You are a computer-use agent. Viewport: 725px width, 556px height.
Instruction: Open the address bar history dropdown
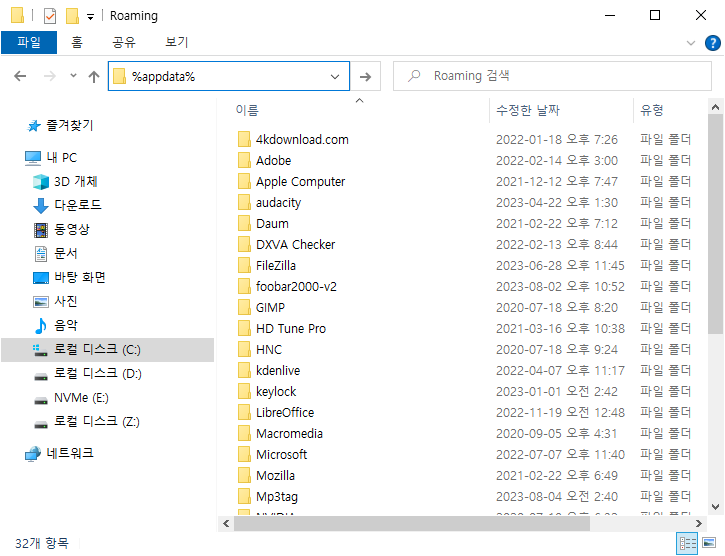335,76
